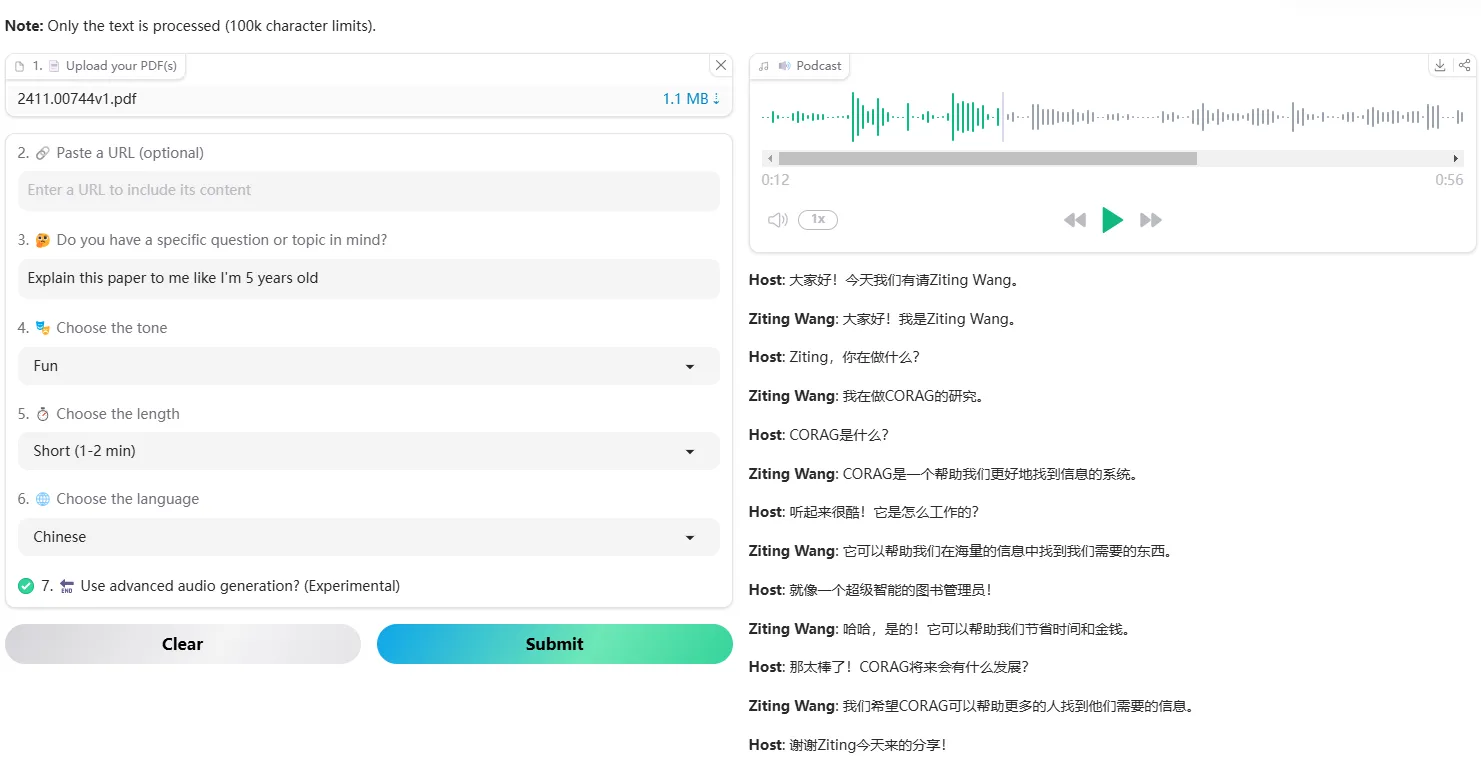
Task: Remove the uploaded PDF with the X icon
Action: 720,65
